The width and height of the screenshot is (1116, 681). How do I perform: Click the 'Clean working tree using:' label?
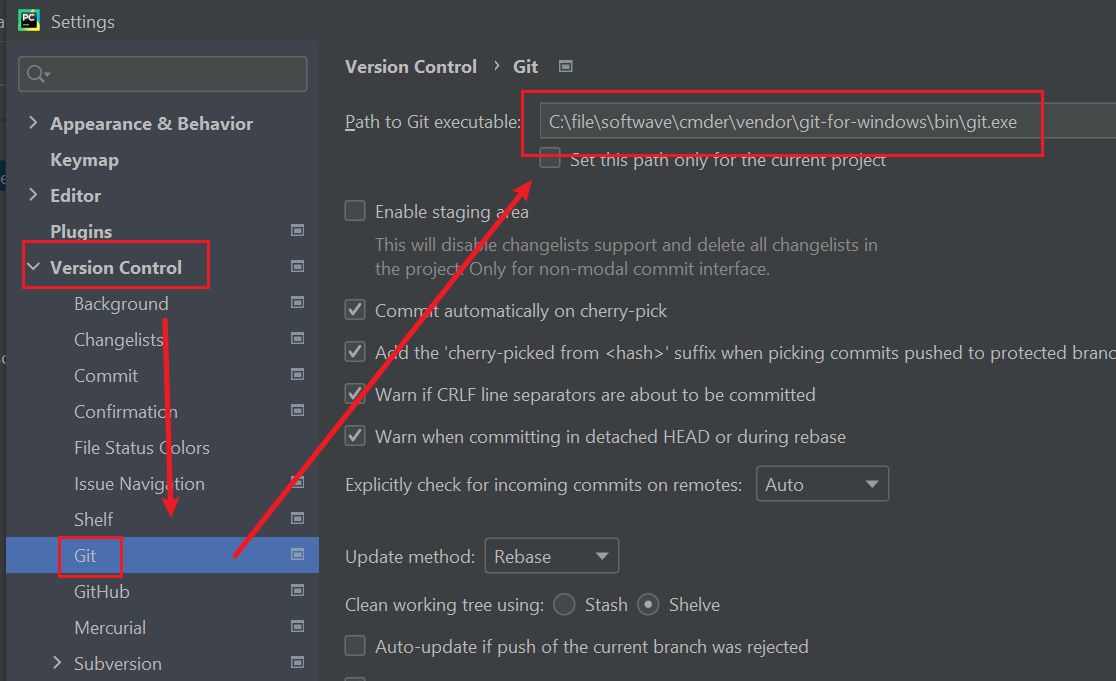444,605
